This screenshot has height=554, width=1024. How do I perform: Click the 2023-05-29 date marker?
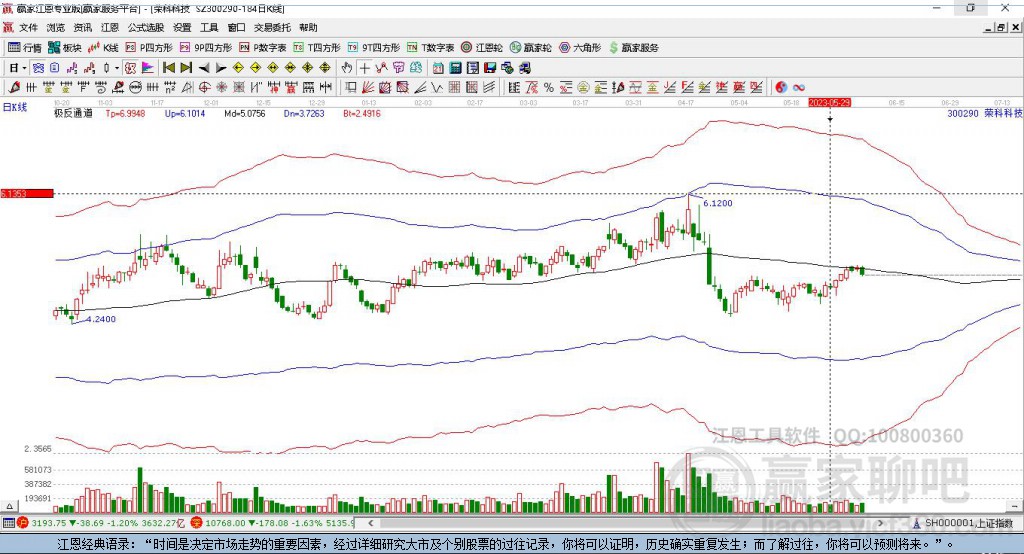[829, 103]
